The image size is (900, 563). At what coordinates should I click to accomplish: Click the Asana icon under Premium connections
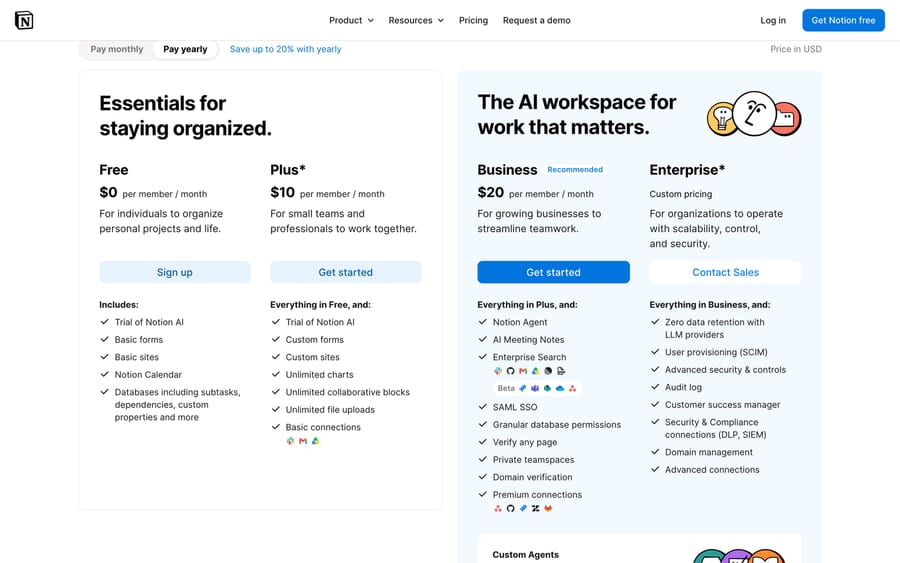(x=498, y=508)
